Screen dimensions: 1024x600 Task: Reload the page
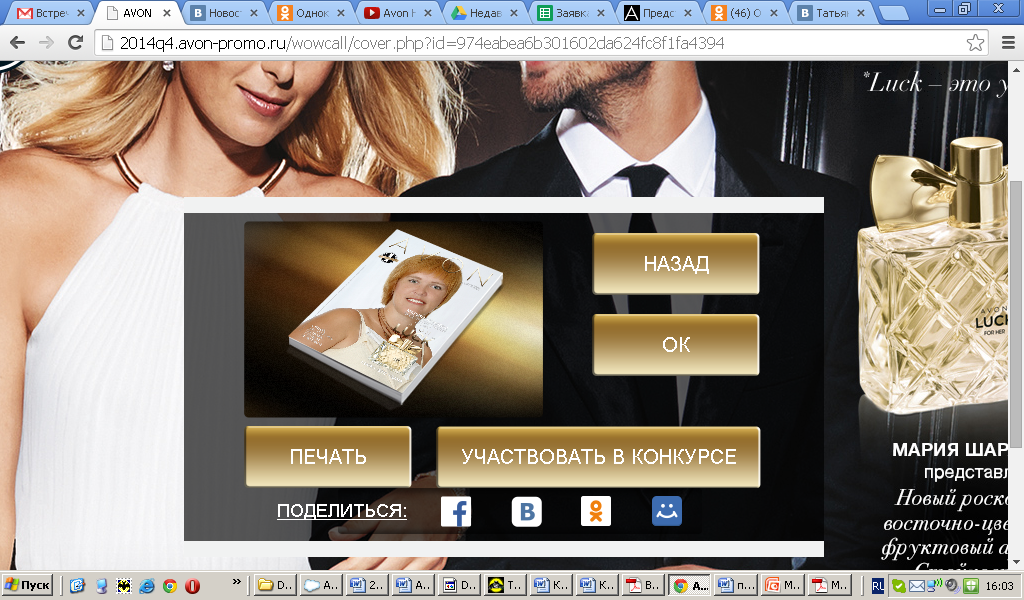(x=76, y=43)
